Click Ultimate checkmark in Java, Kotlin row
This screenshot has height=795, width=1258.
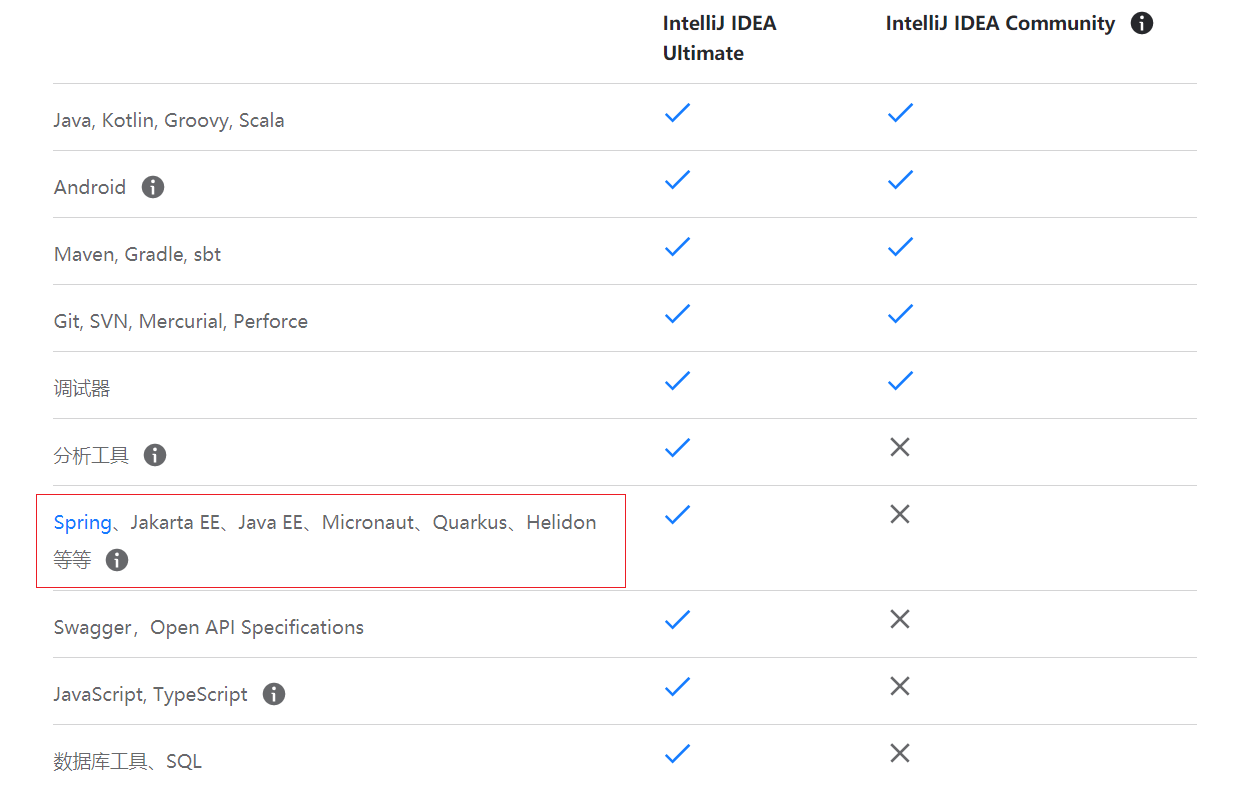(x=678, y=113)
